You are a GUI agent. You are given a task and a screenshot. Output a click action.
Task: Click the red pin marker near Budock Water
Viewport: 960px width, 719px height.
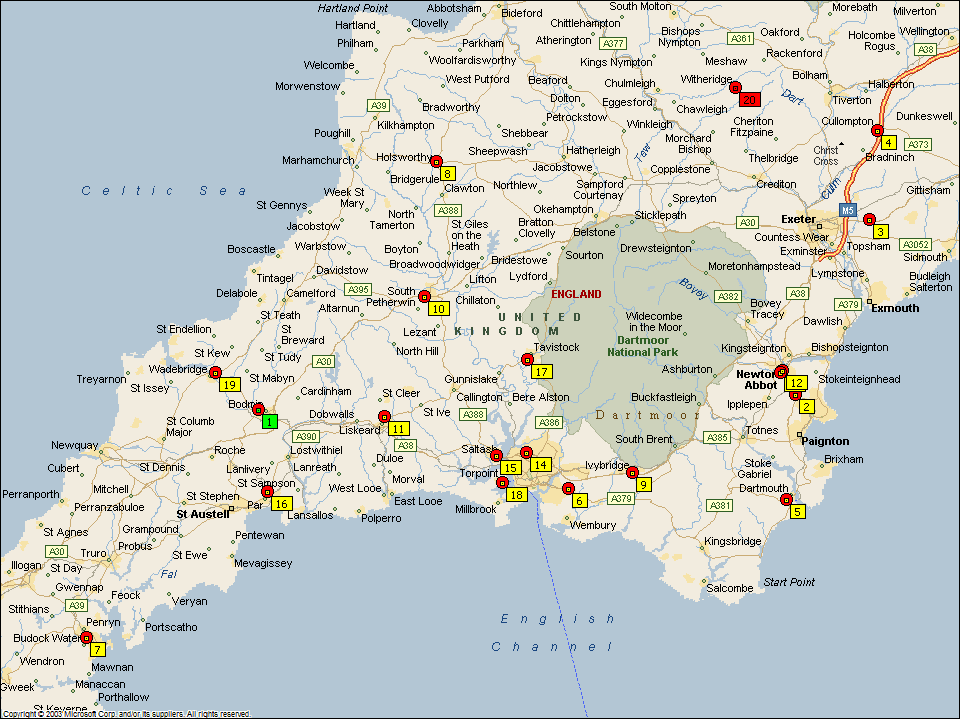coord(87,637)
